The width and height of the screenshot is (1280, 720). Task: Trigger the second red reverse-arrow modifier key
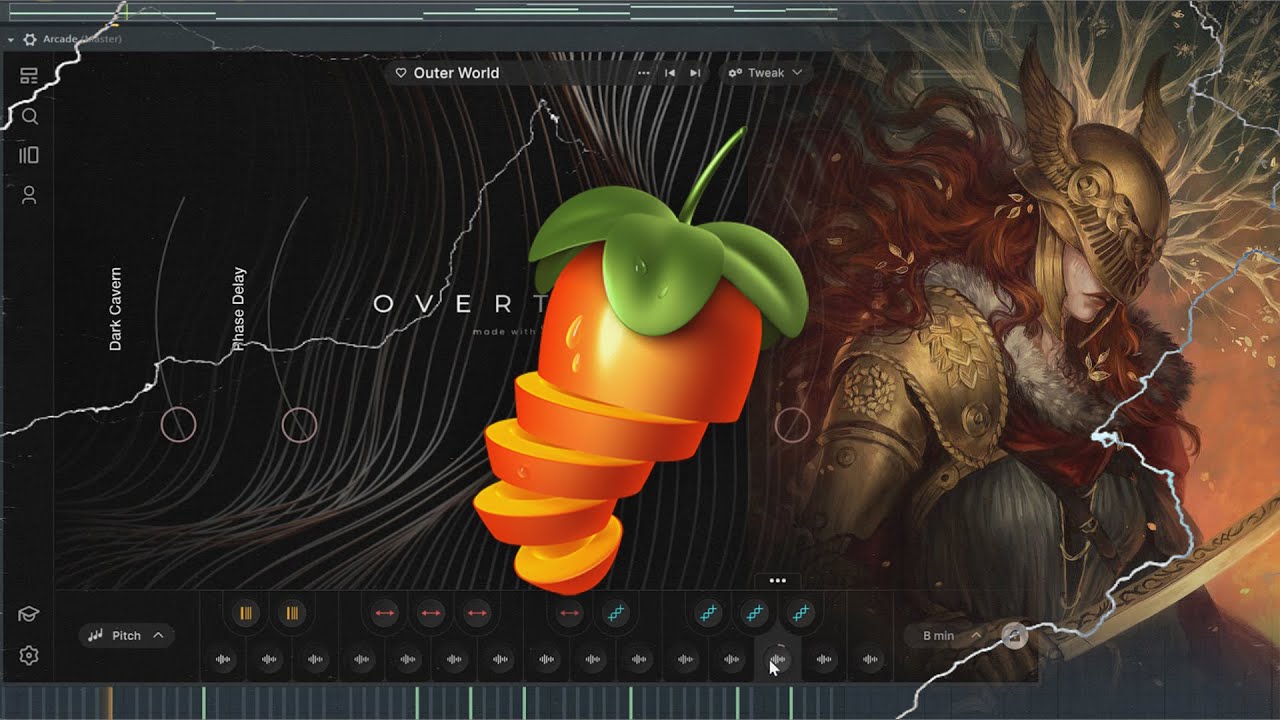coord(431,613)
